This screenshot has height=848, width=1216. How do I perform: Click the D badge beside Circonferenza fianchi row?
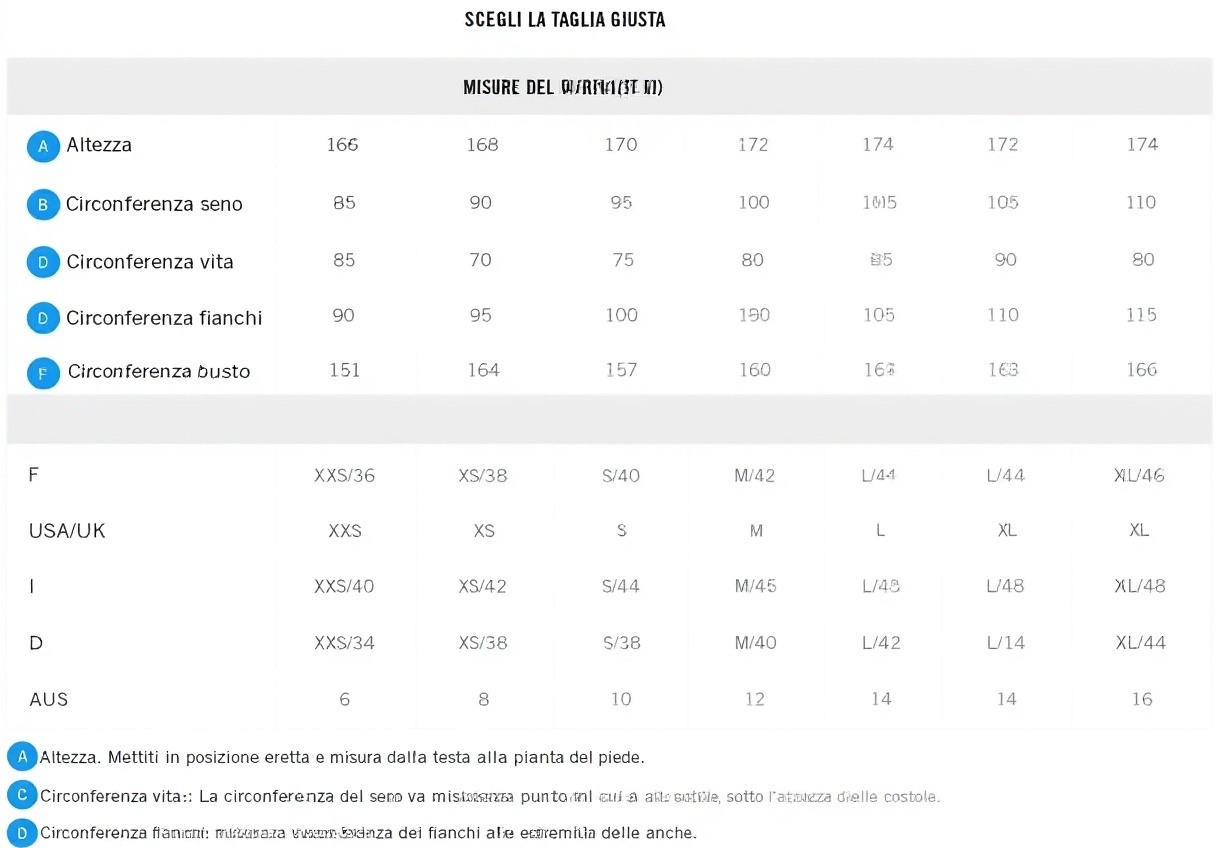tap(43, 319)
